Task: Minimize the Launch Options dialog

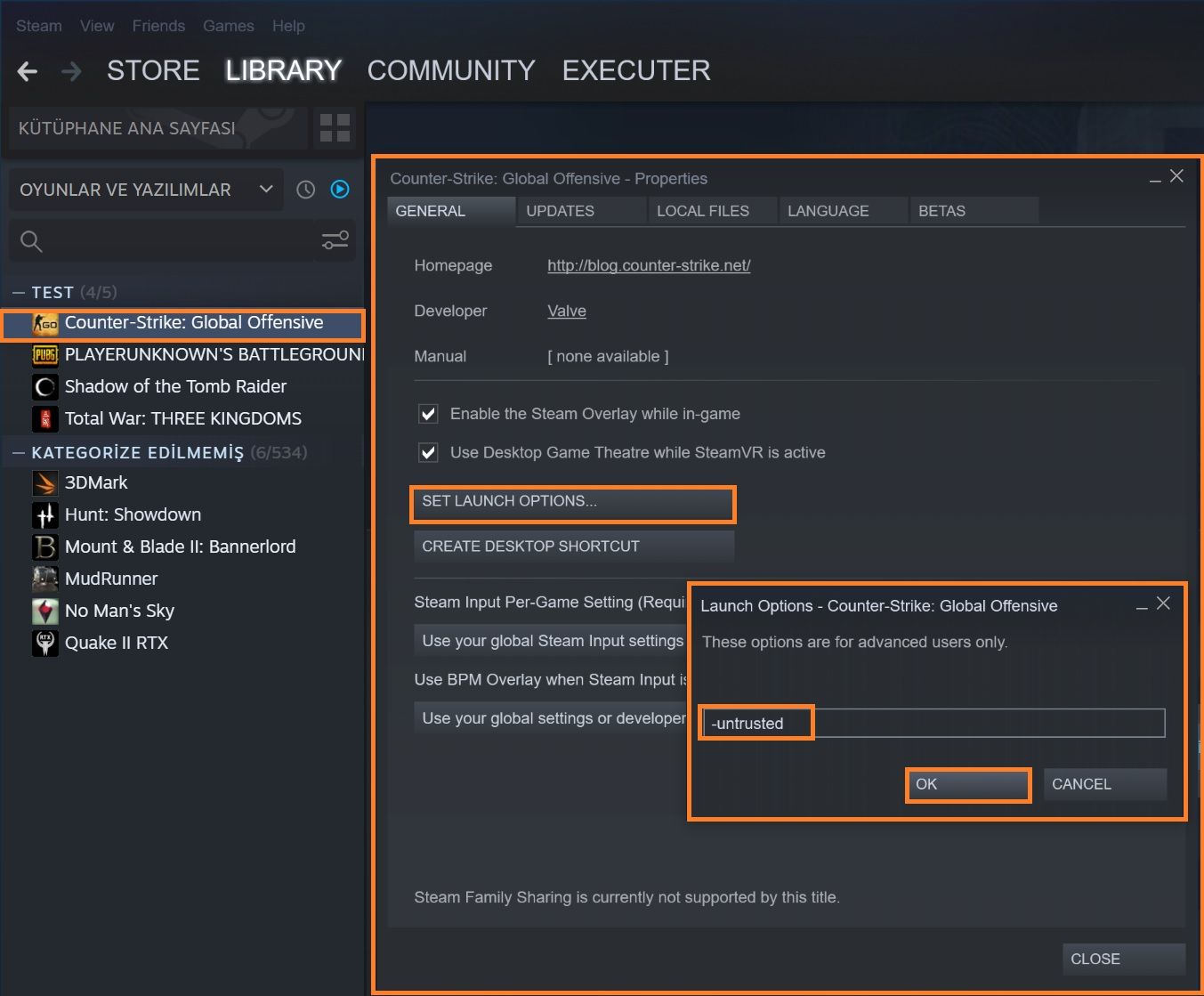Action: click(x=1142, y=606)
